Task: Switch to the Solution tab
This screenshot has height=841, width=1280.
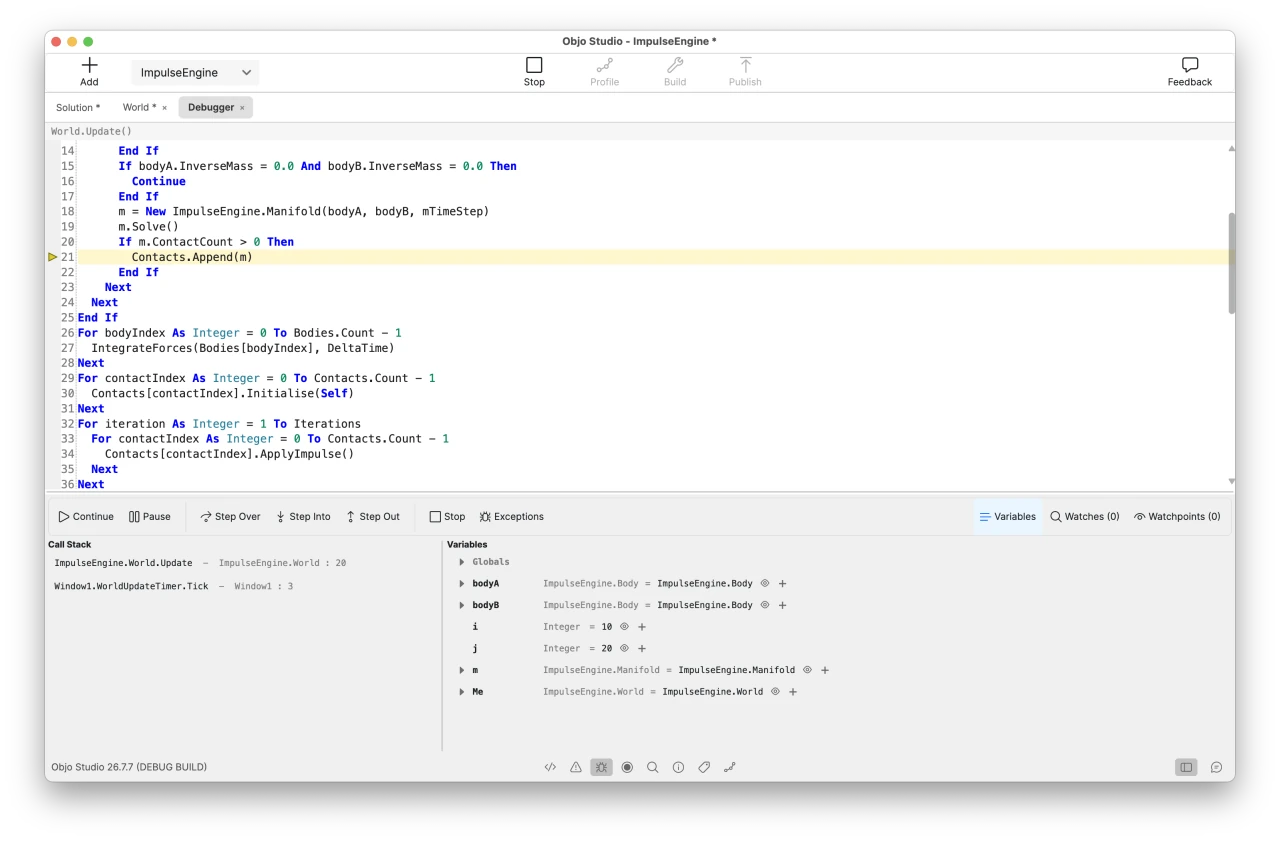Action: coord(78,107)
